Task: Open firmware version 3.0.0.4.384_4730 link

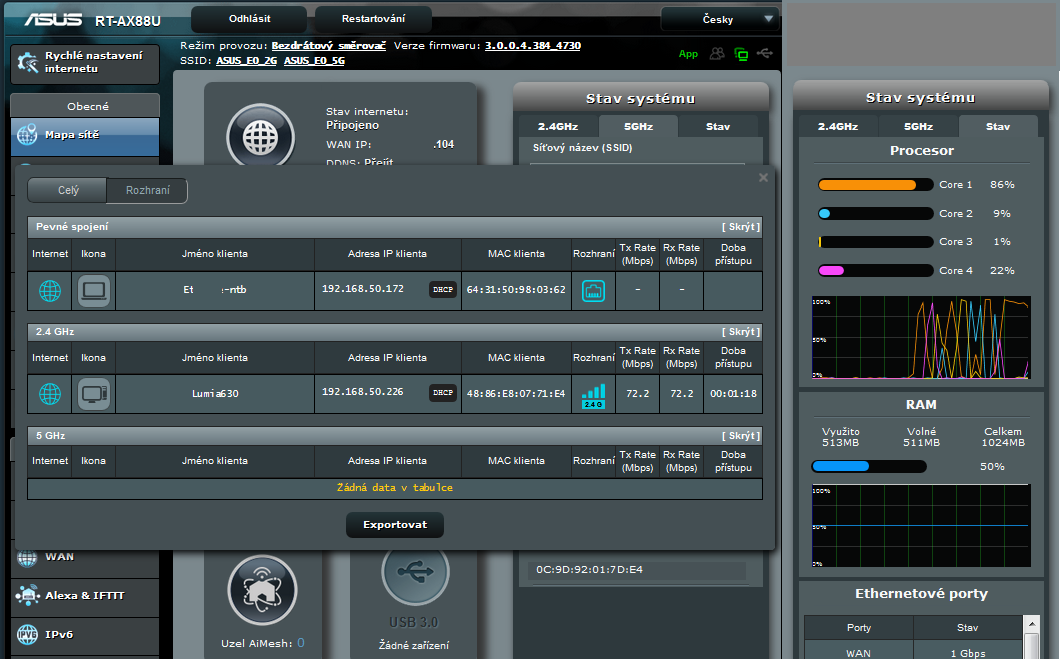Action: pos(532,46)
